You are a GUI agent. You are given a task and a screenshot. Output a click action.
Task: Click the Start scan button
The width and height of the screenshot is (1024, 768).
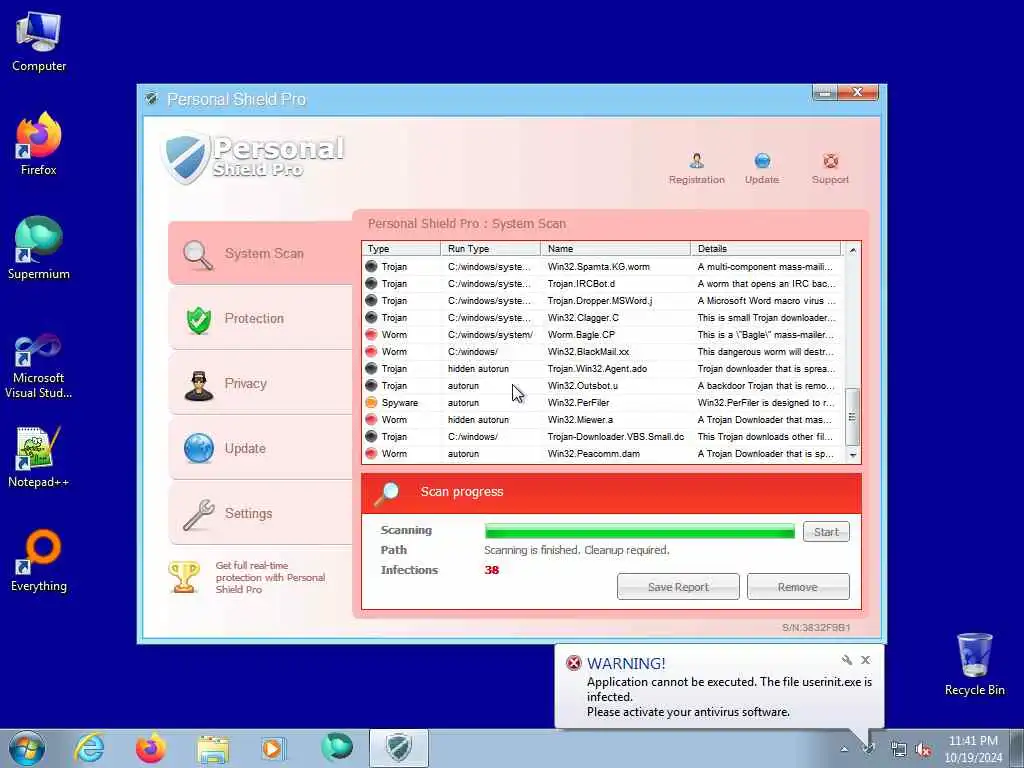[x=826, y=532]
